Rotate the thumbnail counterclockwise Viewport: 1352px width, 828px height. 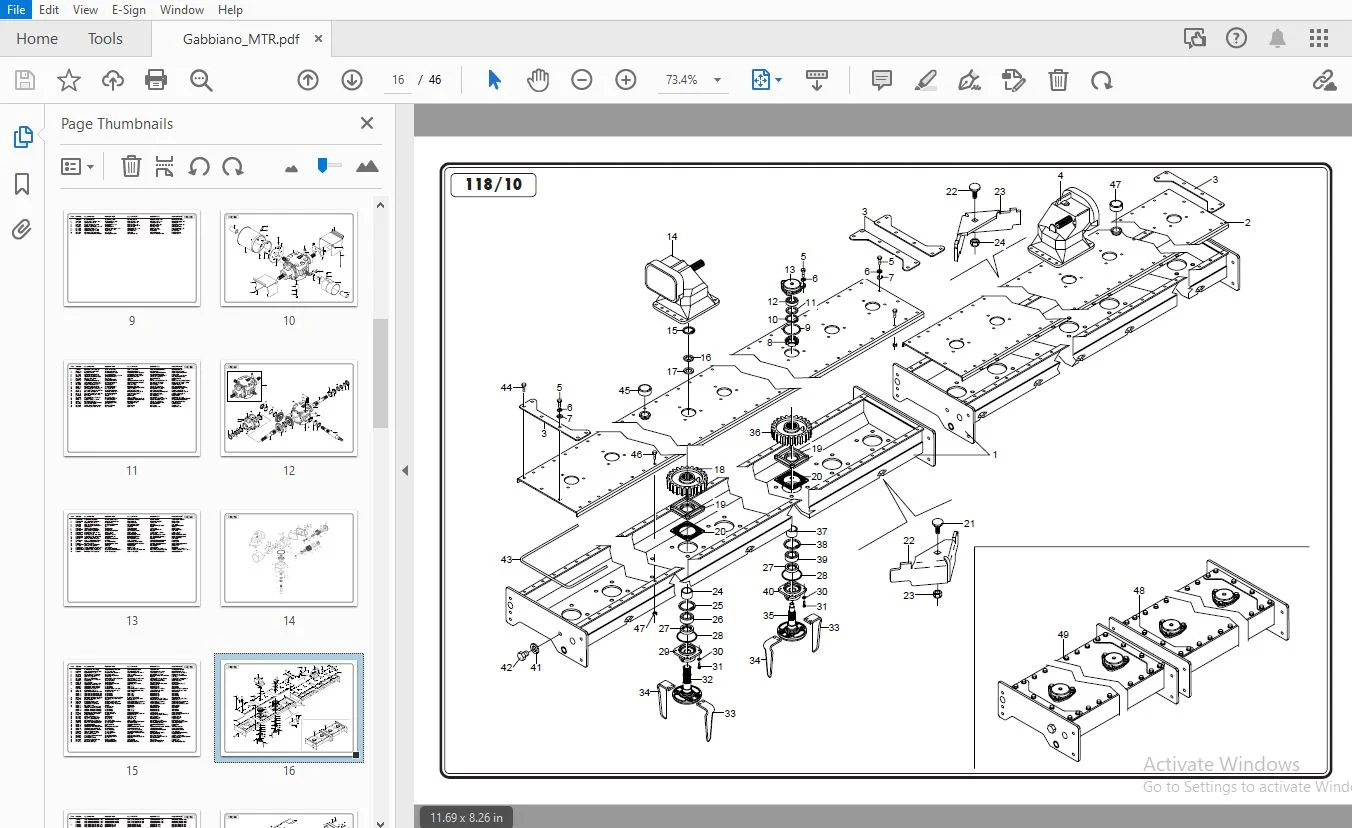point(199,167)
